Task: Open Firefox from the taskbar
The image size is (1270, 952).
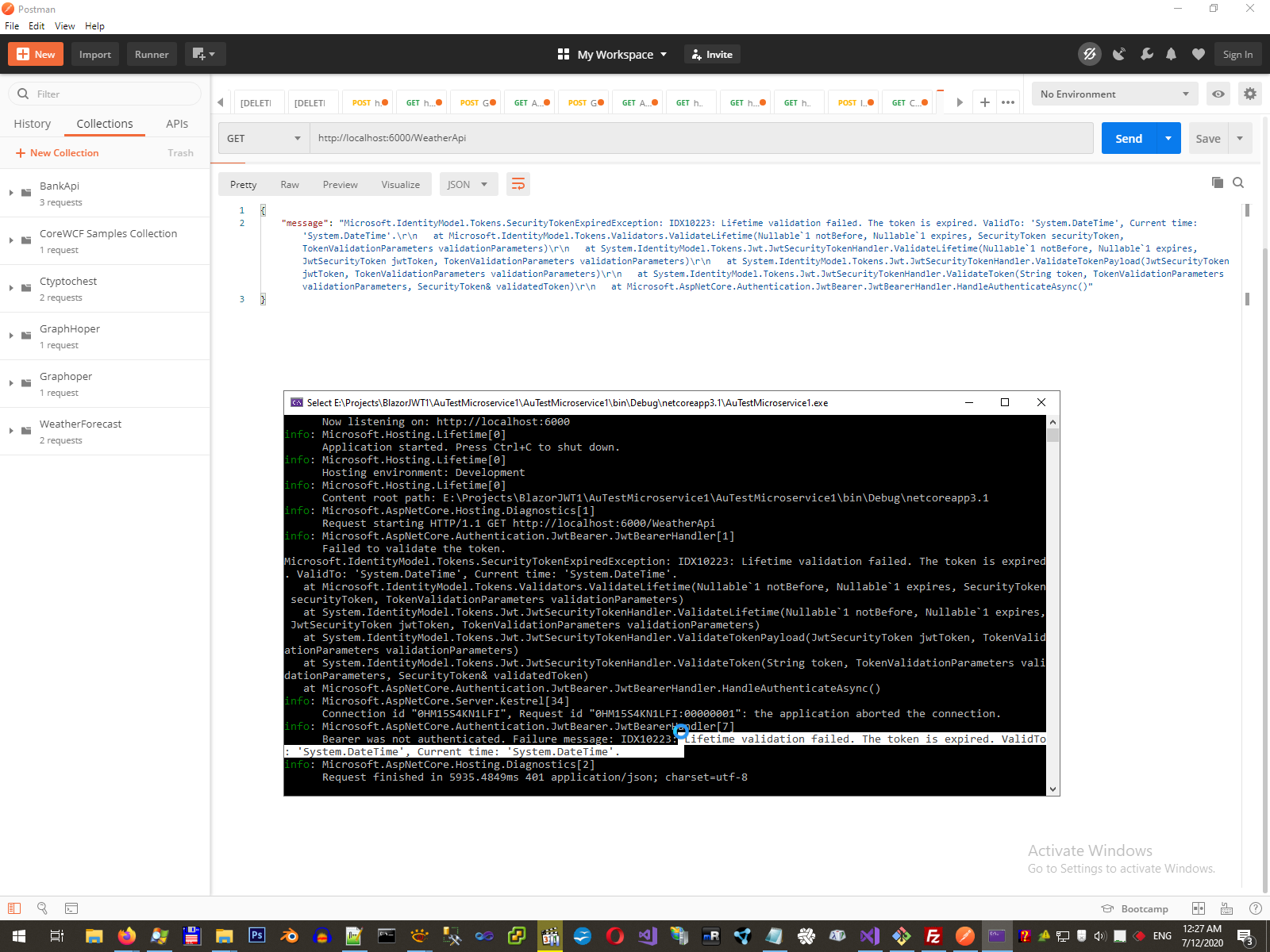Action: coord(126,936)
